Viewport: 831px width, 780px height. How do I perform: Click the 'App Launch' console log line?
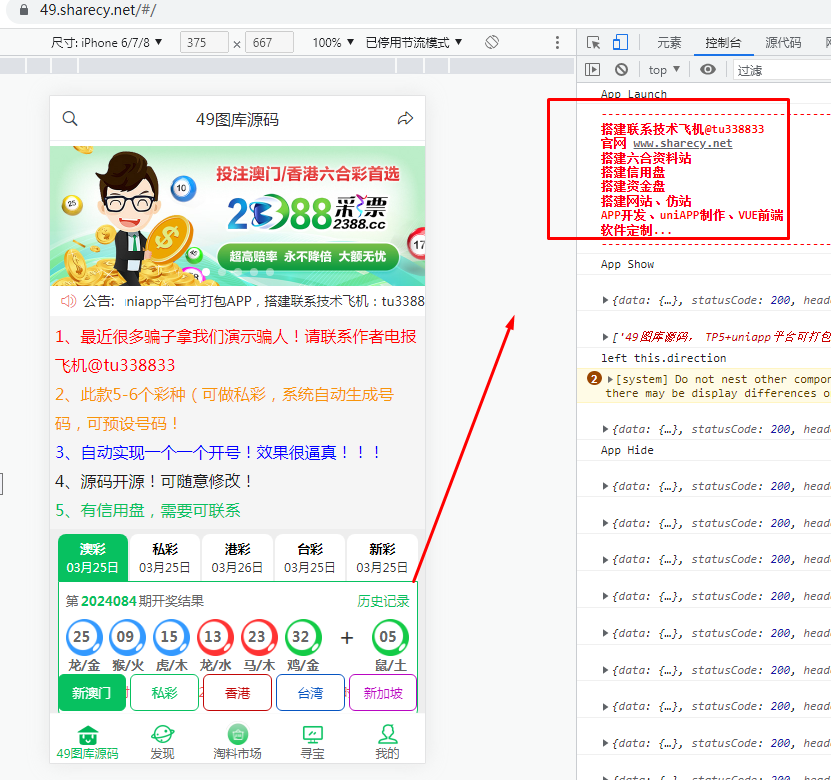(x=634, y=94)
